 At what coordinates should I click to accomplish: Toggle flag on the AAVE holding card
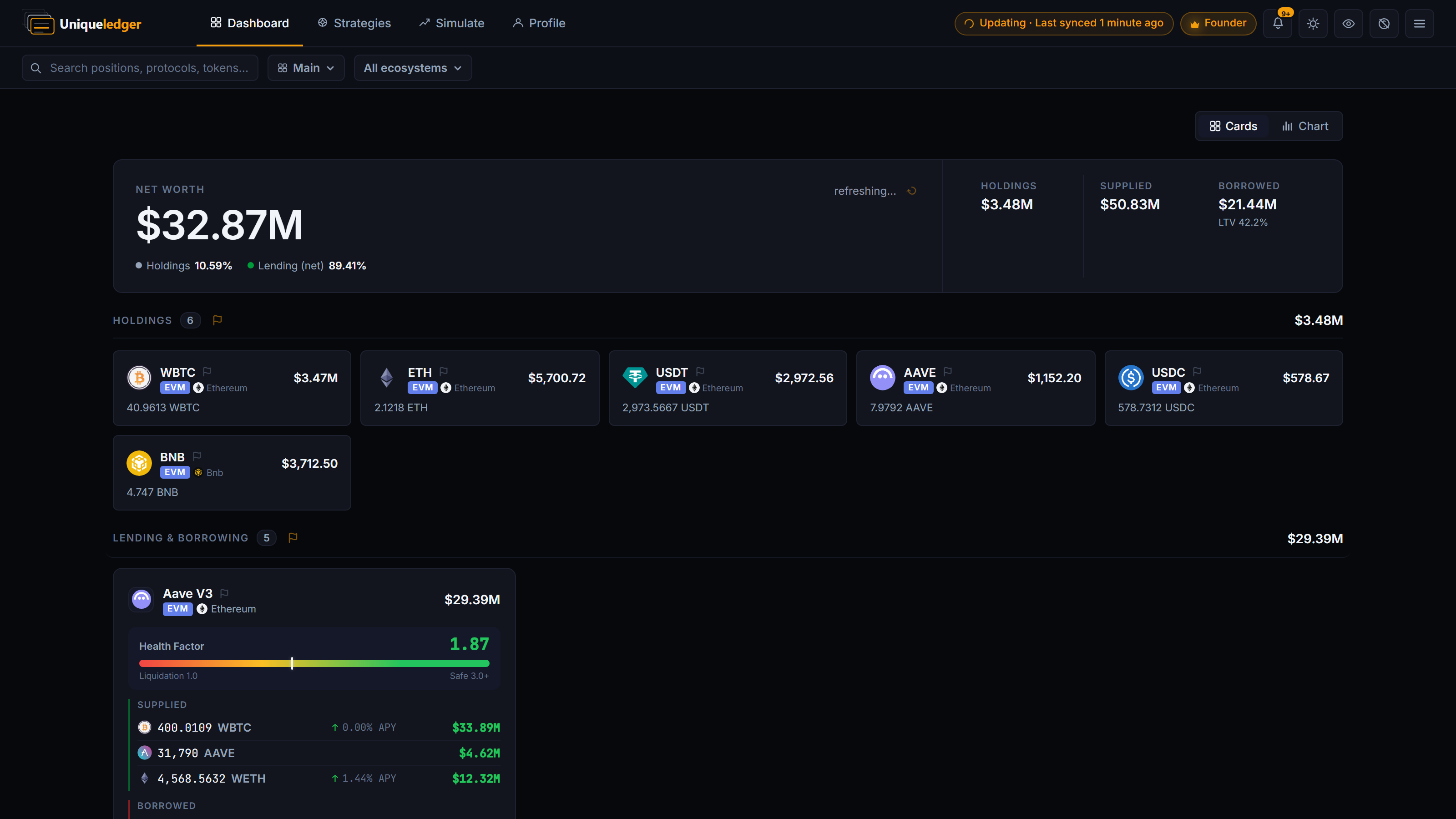point(948,371)
